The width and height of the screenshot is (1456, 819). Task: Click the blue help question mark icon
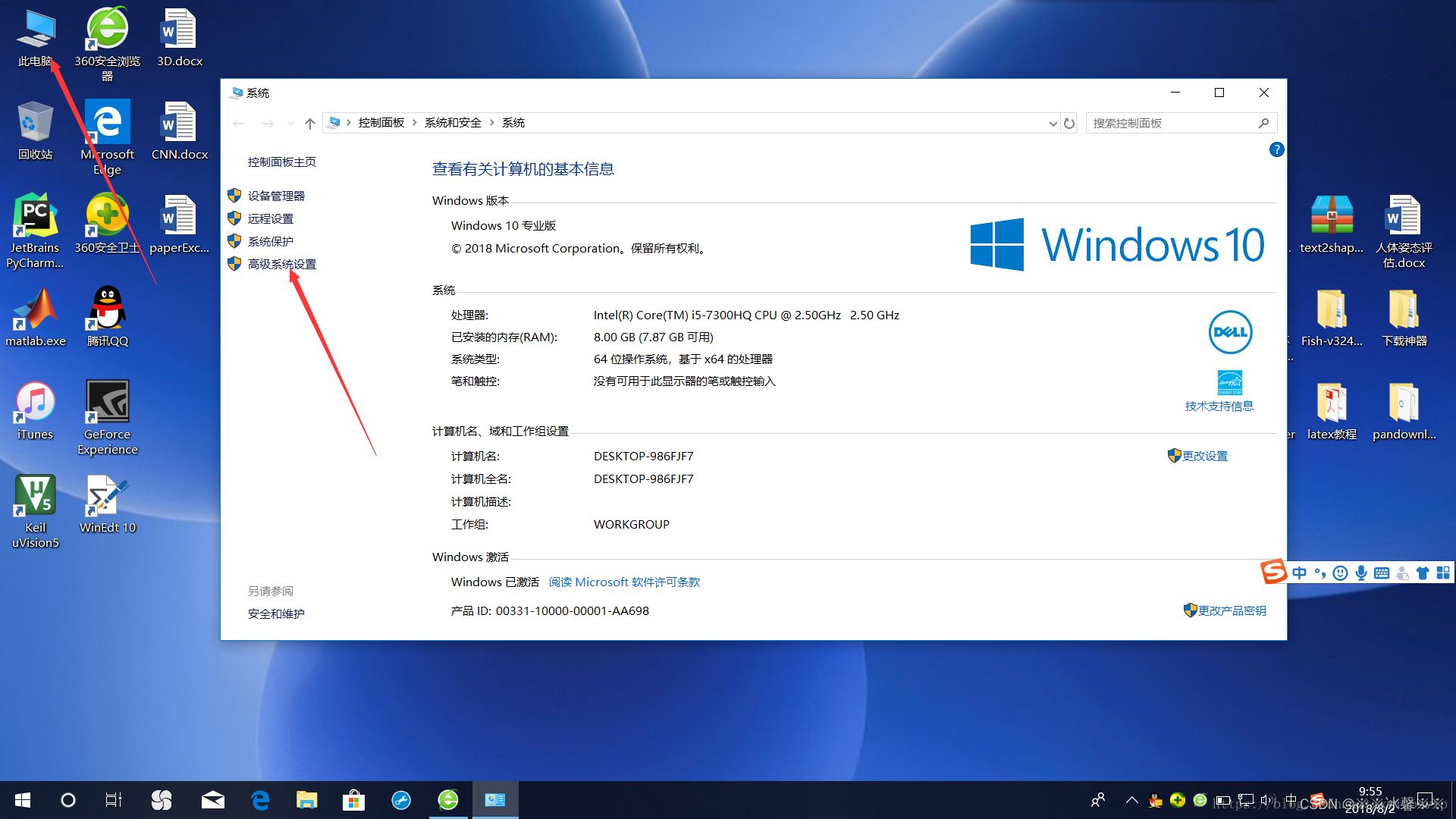[1276, 149]
